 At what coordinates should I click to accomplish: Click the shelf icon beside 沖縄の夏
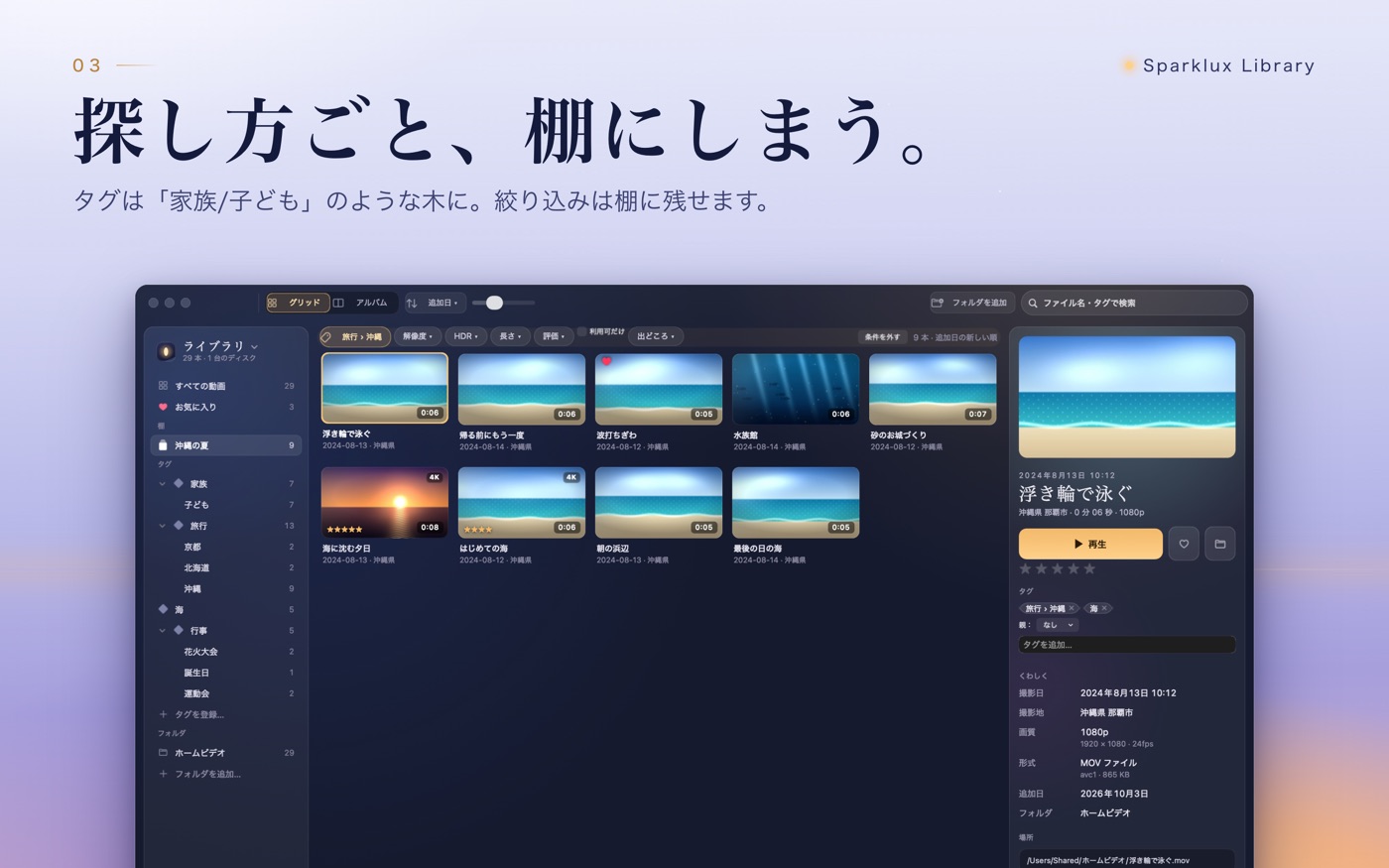tap(163, 445)
